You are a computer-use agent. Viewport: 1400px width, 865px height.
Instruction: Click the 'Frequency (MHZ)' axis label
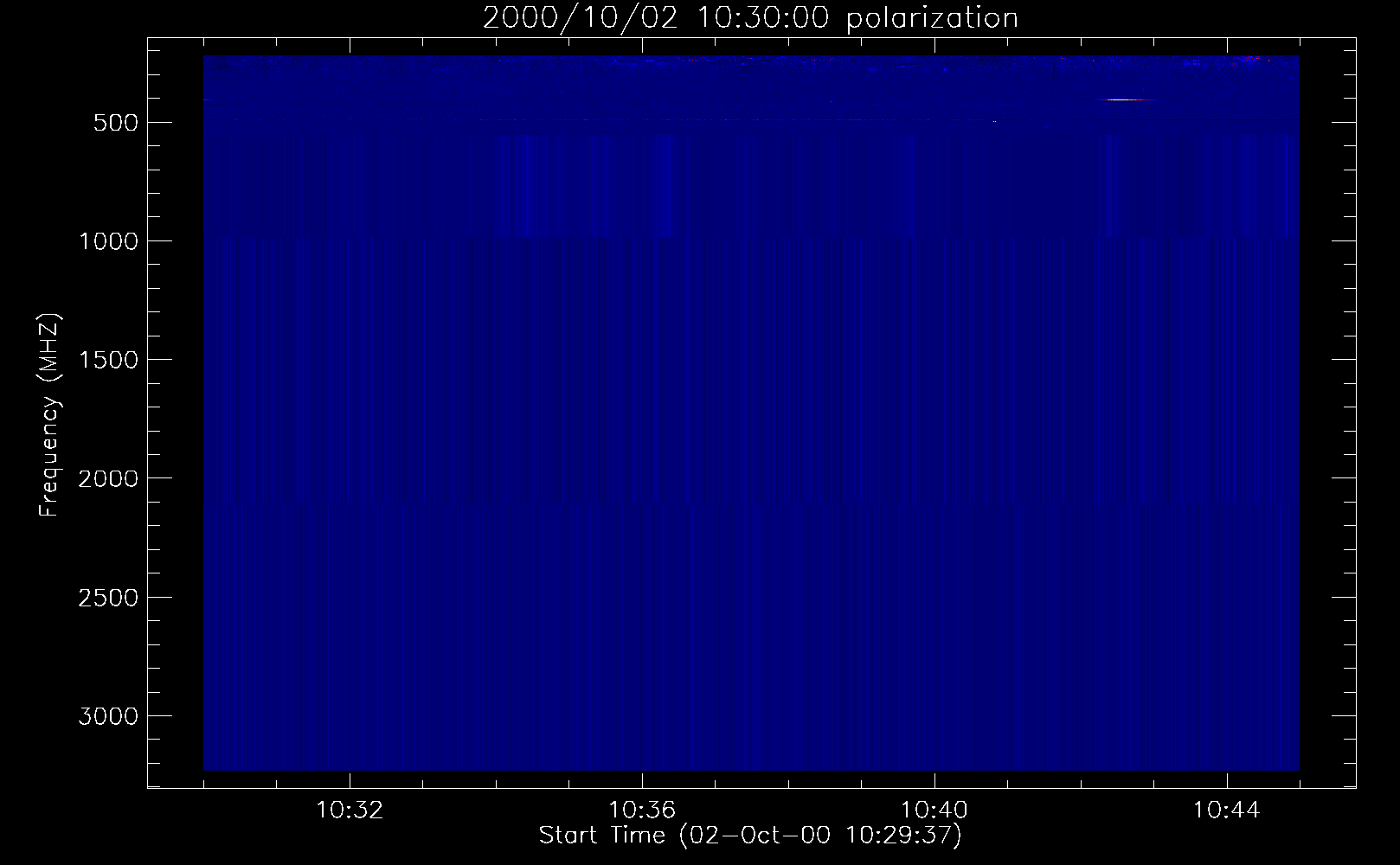point(51,415)
